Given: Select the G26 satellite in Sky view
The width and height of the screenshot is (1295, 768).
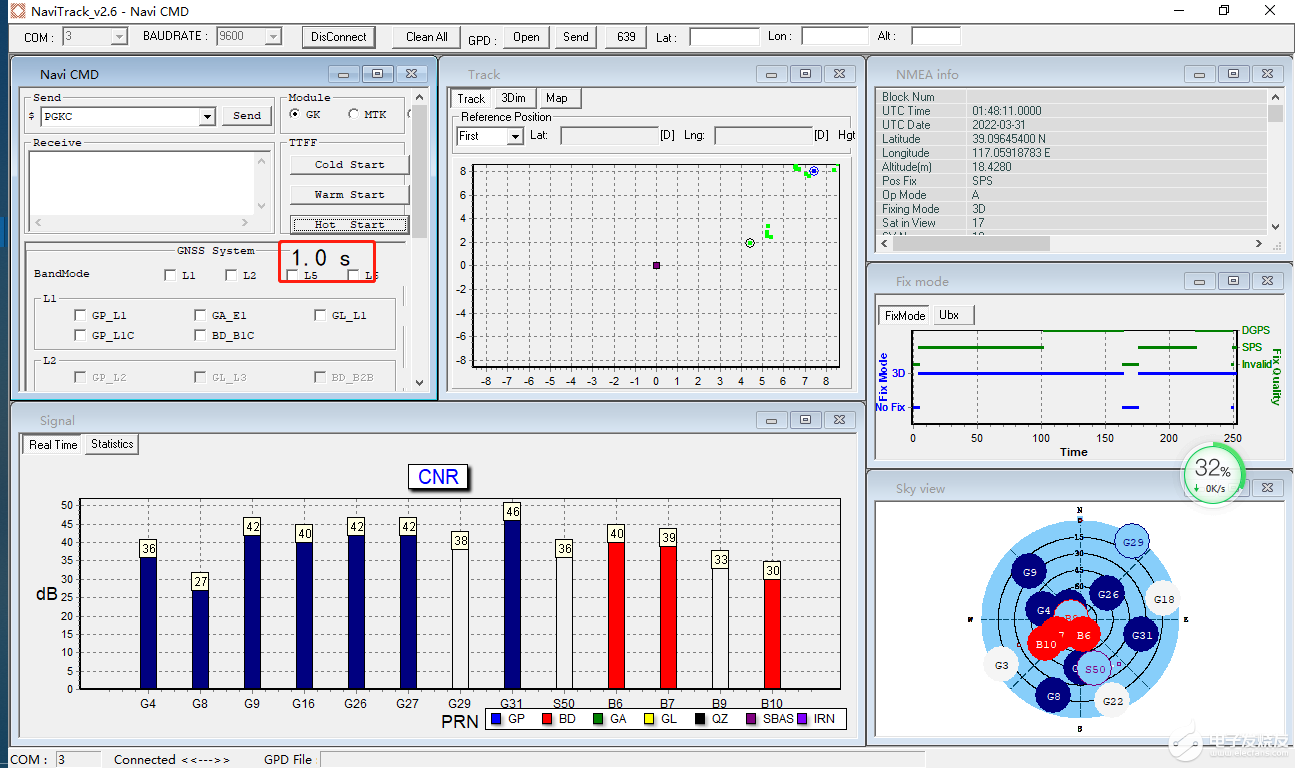Looking at the screenshot, I should [x=1107, y=595].
